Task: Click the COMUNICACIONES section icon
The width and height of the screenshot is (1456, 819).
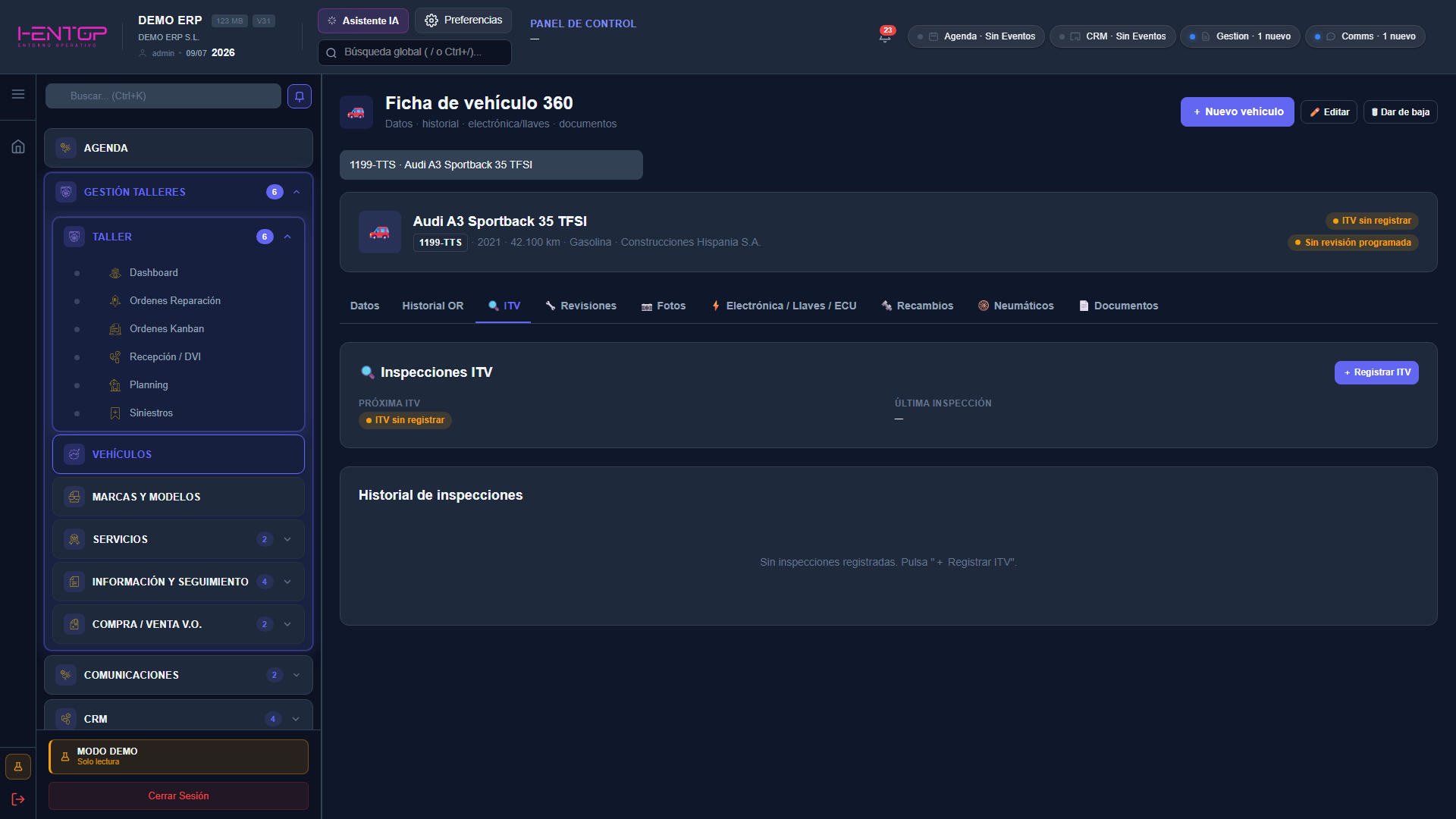Action: point(66,675)
